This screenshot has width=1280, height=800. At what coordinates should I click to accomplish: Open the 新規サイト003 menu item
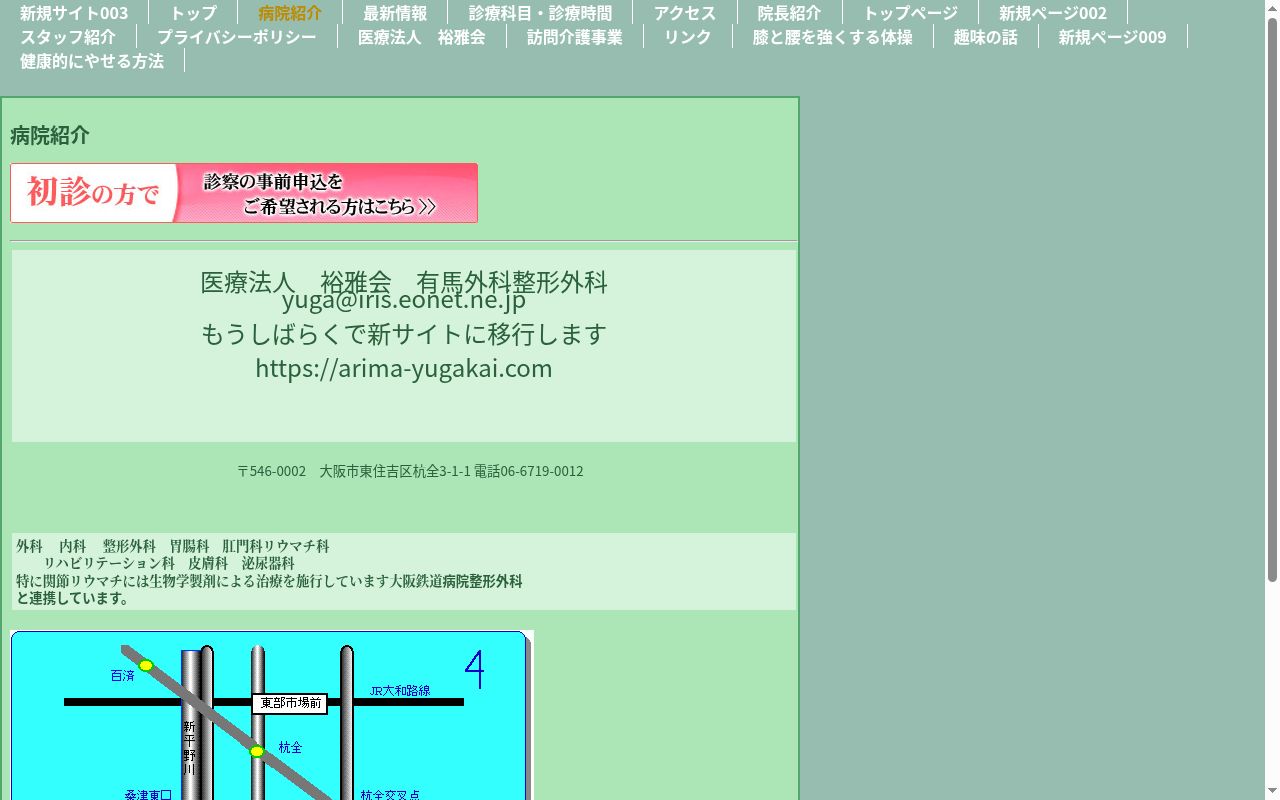click(74, 13)
